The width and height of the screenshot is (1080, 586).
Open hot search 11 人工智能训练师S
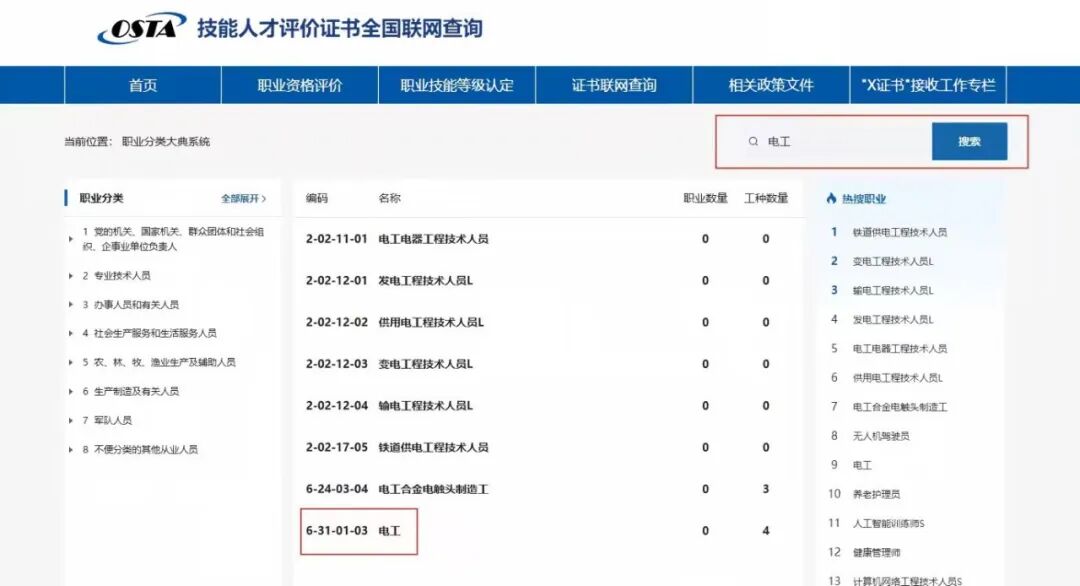(x=889, y=523)
